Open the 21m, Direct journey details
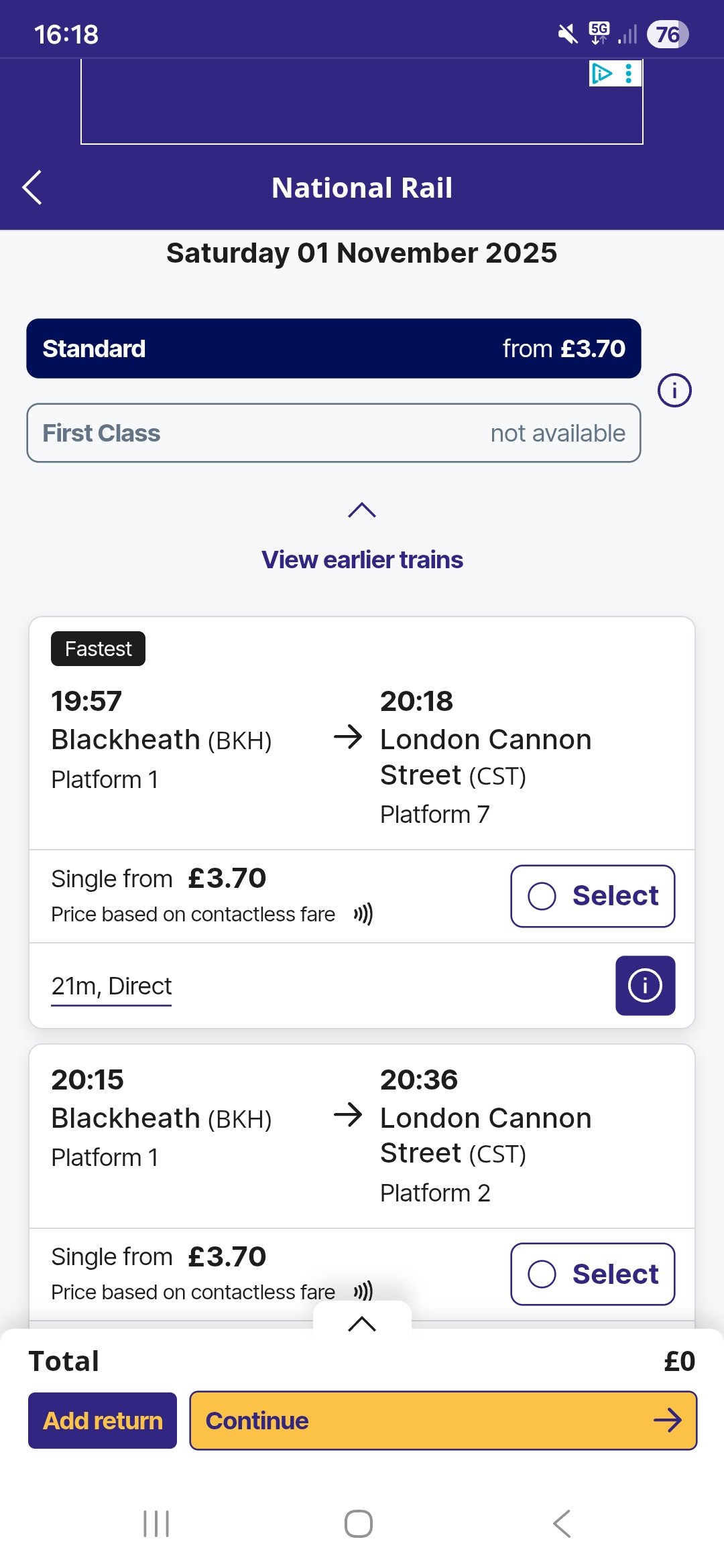Screen dimensions: 724x1568 111,986
